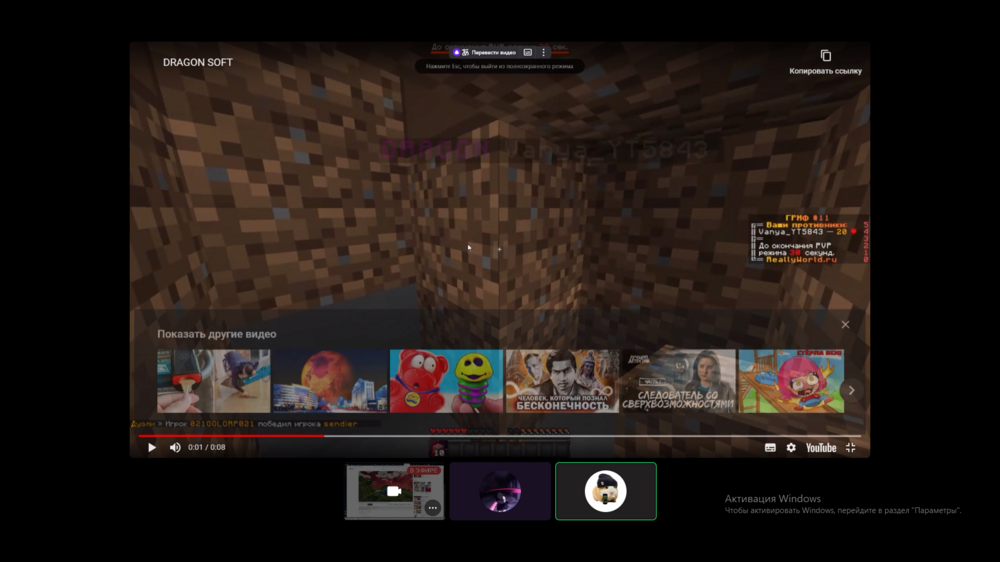Click 'Перевести видео' translate button
This screenshot has width=1000, height=562.
[494, 52]
